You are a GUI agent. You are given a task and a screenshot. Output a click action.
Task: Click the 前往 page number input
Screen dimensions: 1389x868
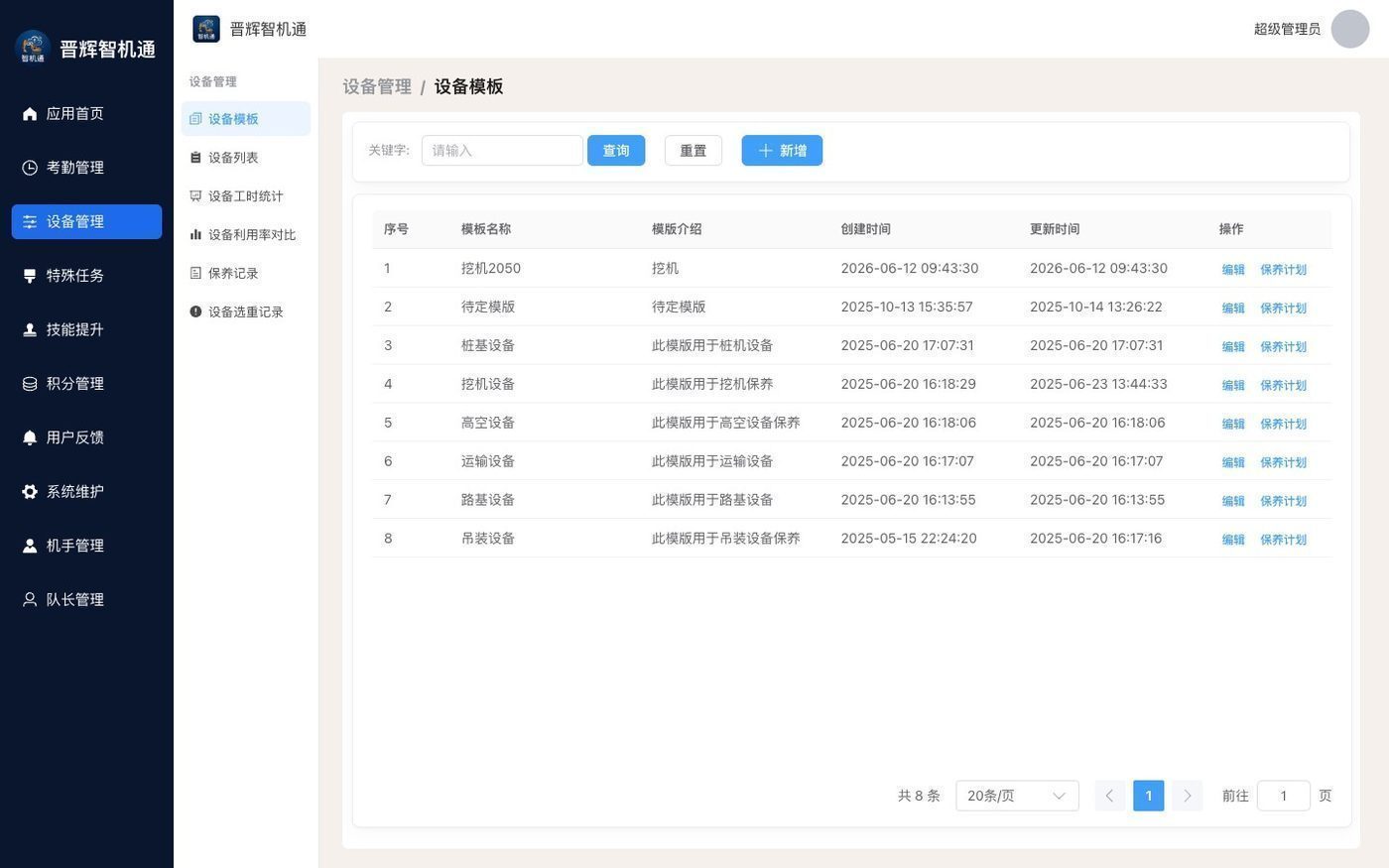click(x=1283, y=796)
